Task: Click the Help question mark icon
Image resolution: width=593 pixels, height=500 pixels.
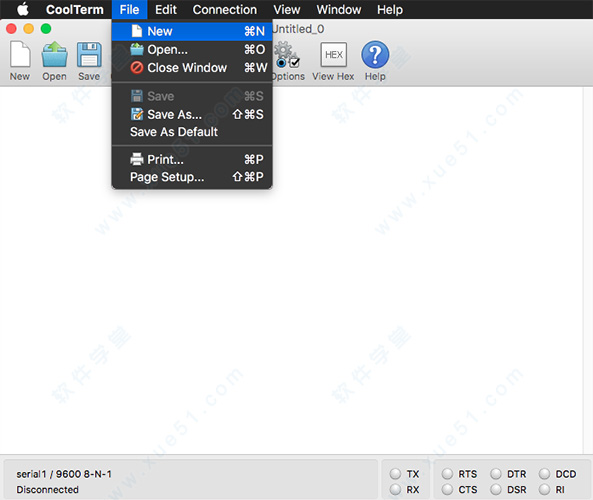Action: click(375, 55)
